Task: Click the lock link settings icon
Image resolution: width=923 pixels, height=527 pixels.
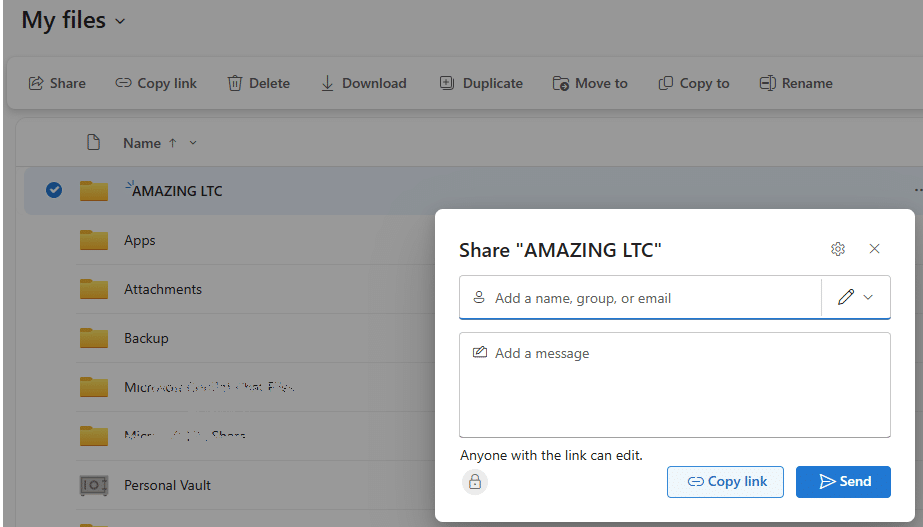Action: click(x=474, y=482)
